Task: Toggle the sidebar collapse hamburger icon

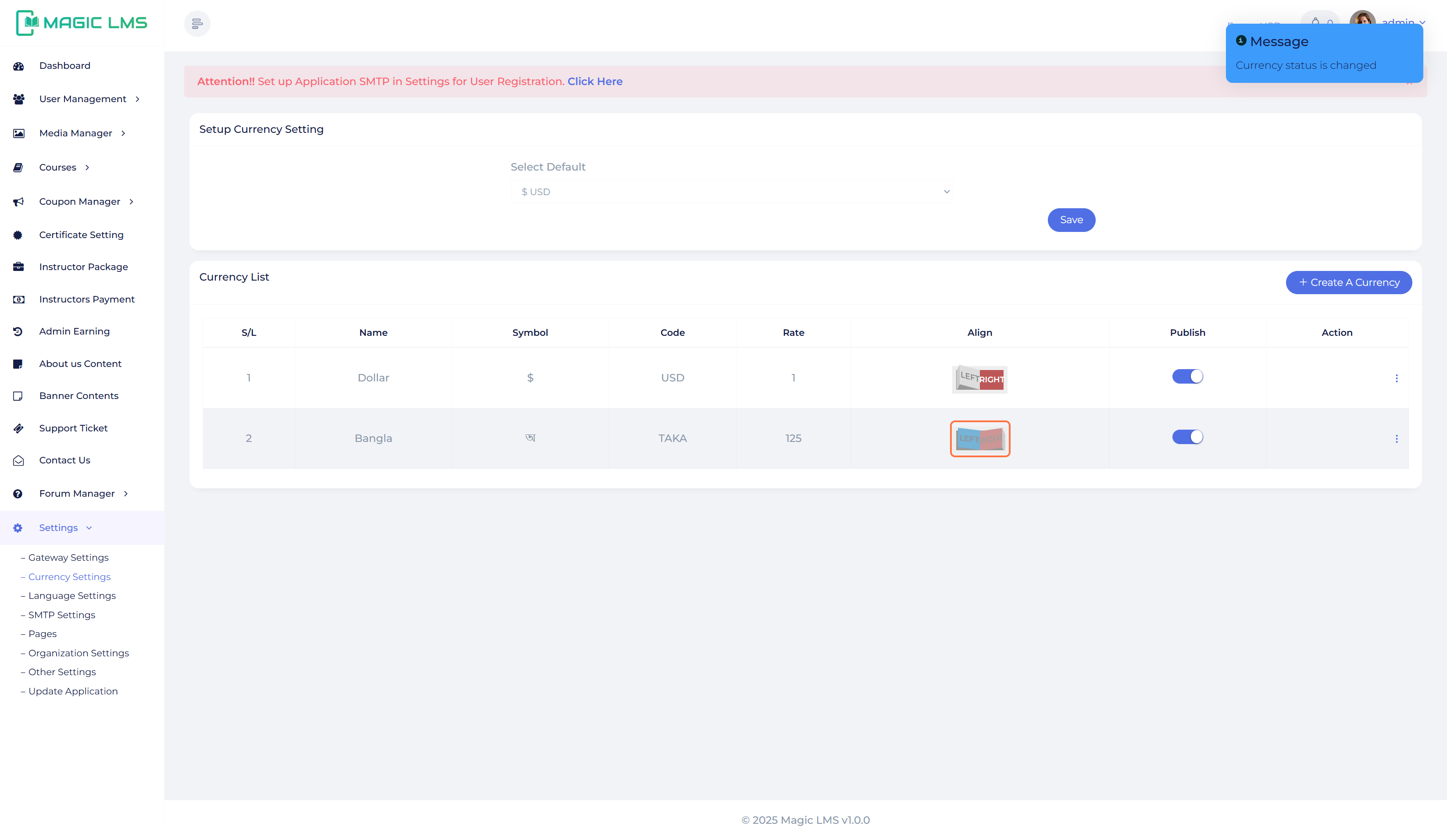Action: click(x=197, y=24)
